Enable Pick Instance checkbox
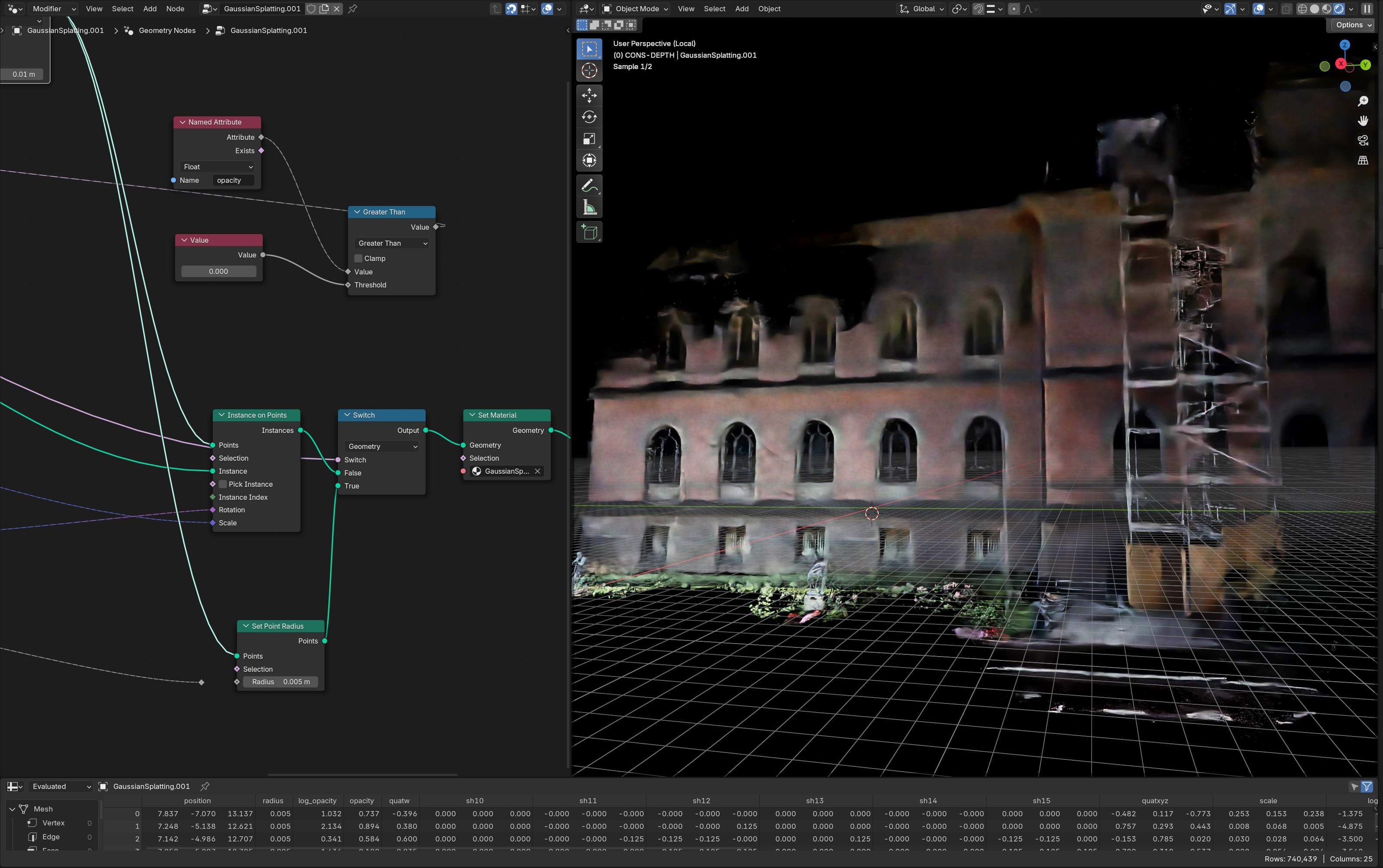Image resolution: width=1383 pixels, height=868 pixels. tap(223, 484)
